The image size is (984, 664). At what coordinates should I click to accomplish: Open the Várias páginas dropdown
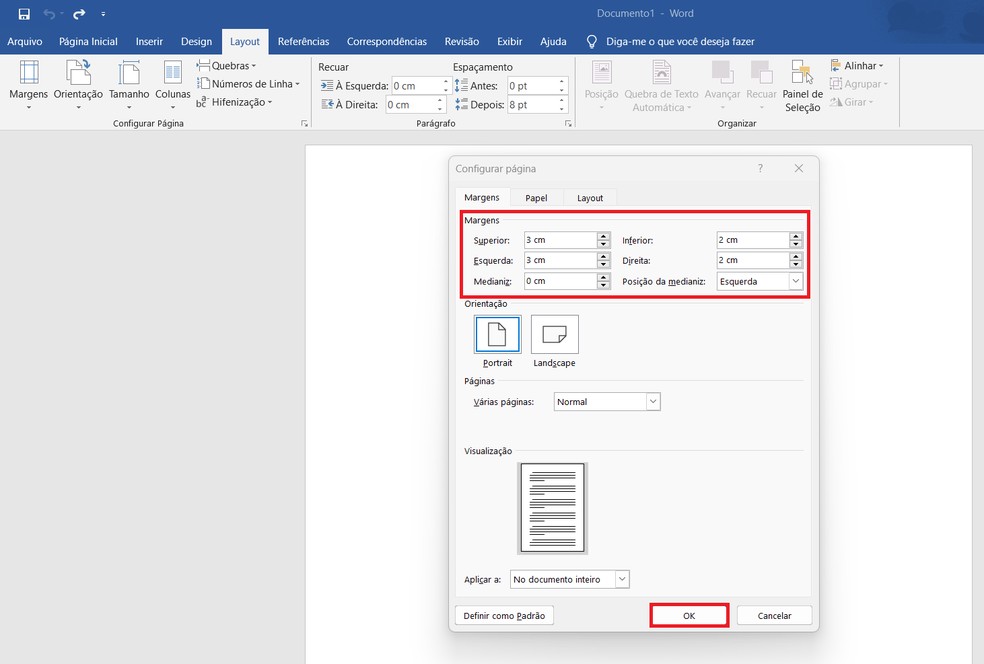click(655, 401)
